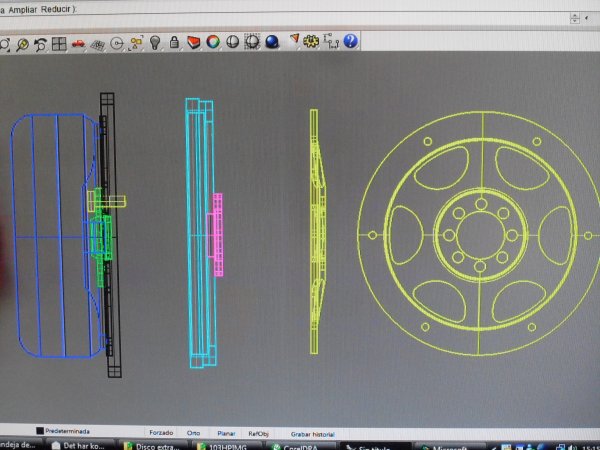Open the Edit Layers icon

[x=193, y=43]
